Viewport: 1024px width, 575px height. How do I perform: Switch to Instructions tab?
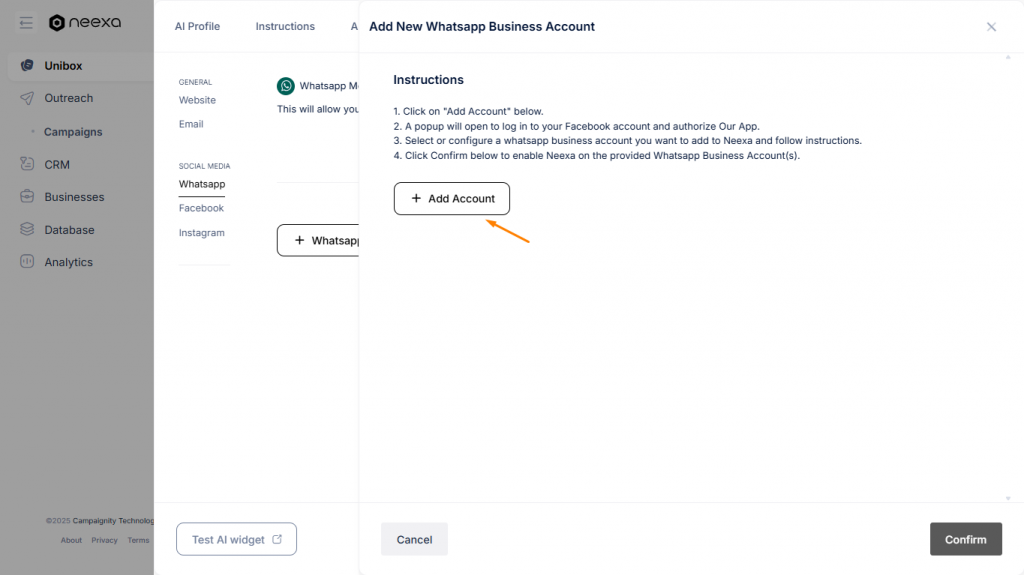point(285,26)
